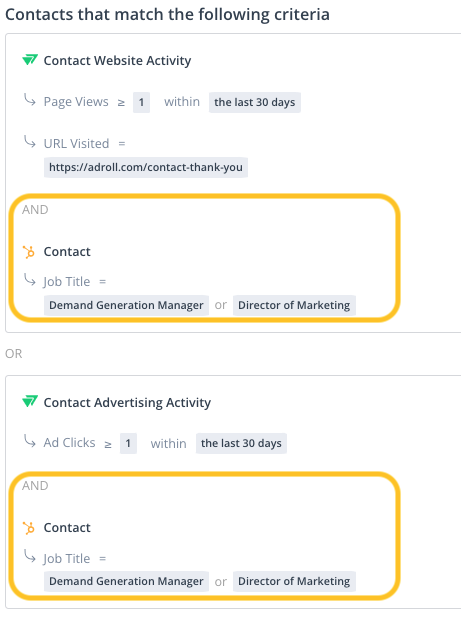Screen dimensions: 461x617
Task: Select the Page Views count value 1
Action: click(141, 102)
